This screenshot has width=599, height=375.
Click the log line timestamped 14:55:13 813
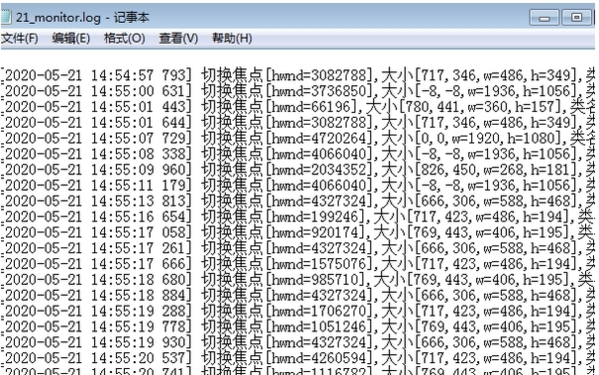[x=299, y=201]
